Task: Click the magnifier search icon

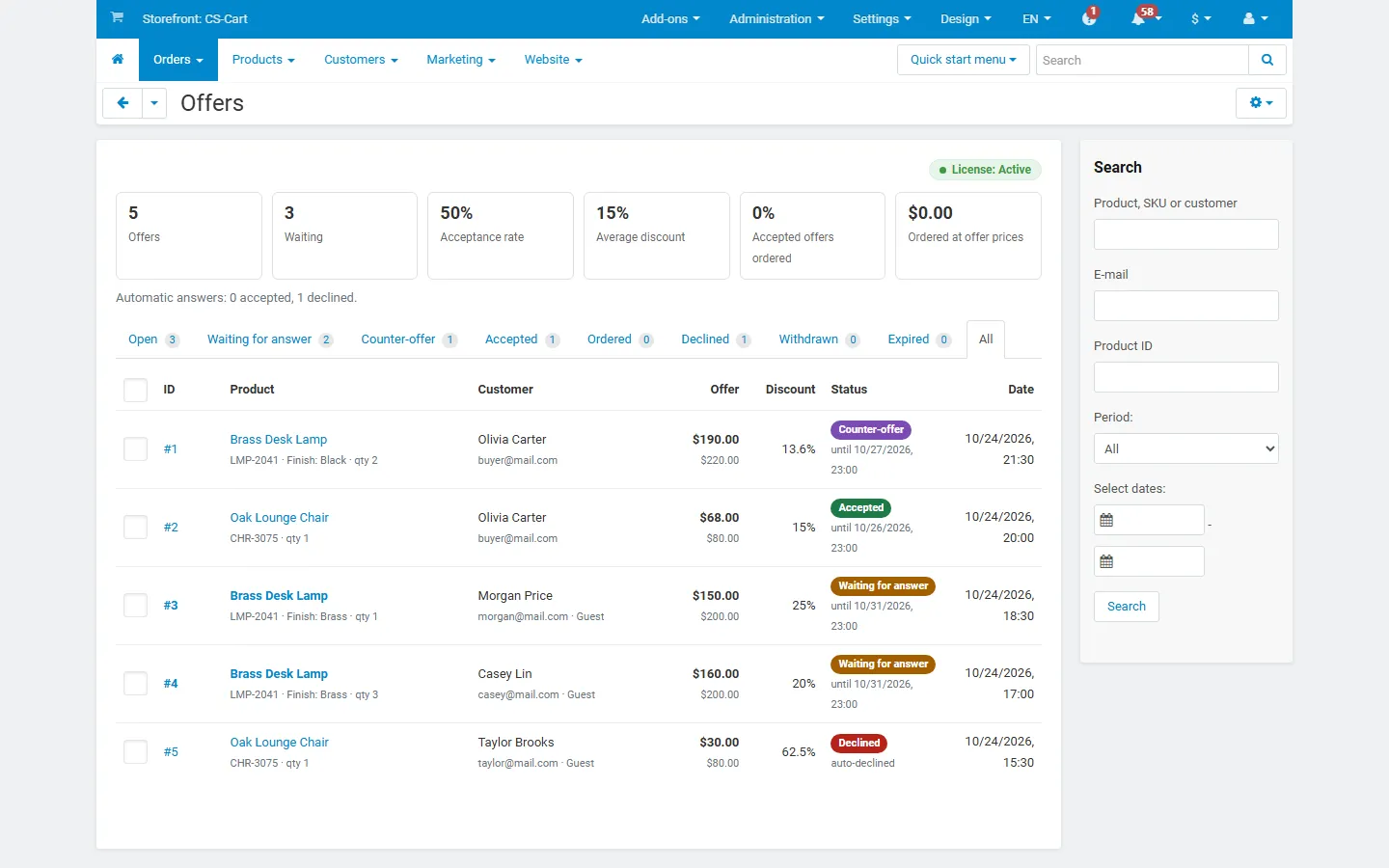Action: pyautogui.click(x=1267, y=60)
